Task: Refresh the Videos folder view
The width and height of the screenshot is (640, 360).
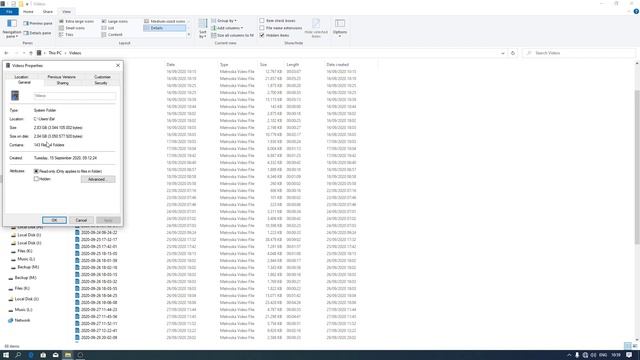Action: [513, 53]
